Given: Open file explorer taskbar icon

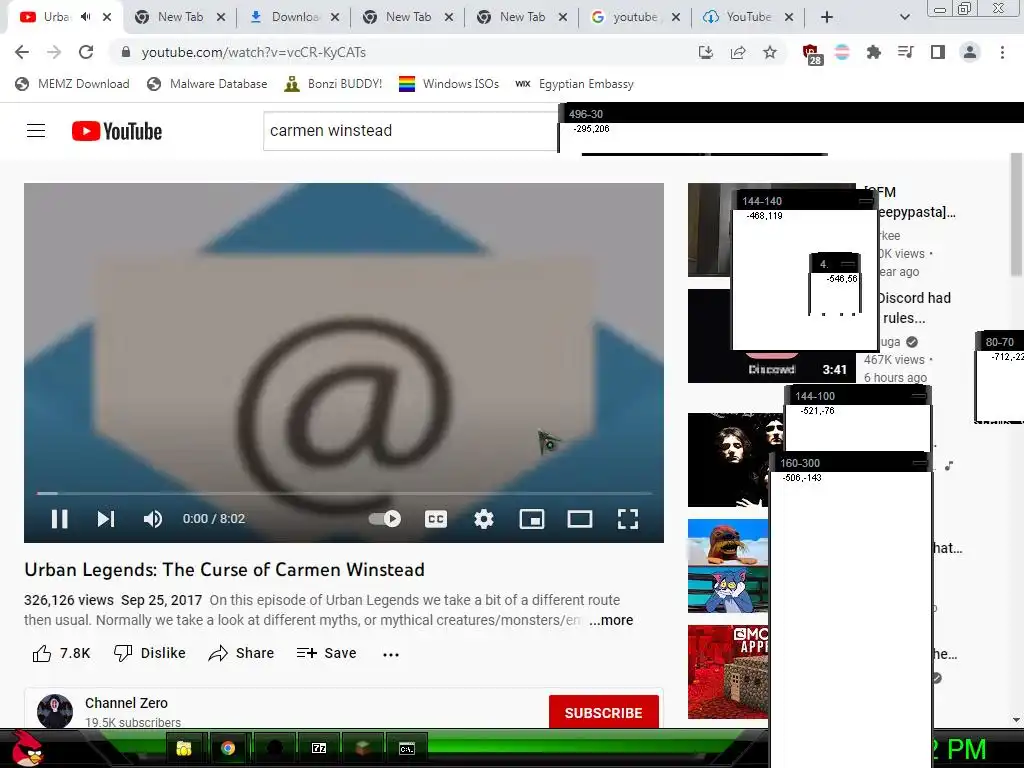Looking at the screenshot, I should tap(184, 748).
